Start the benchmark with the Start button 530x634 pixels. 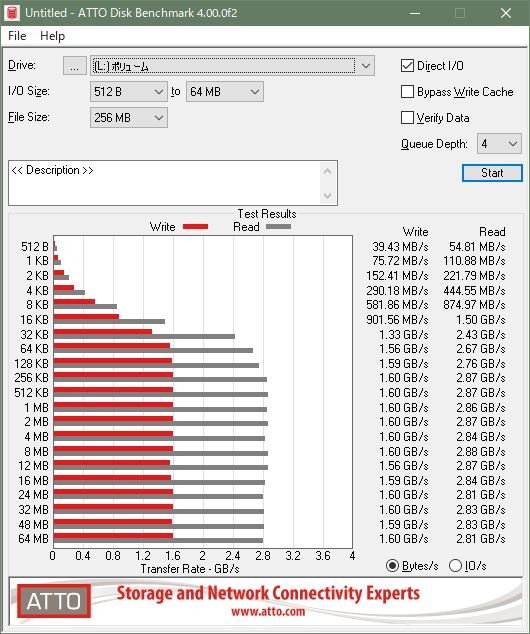[492, 173]
